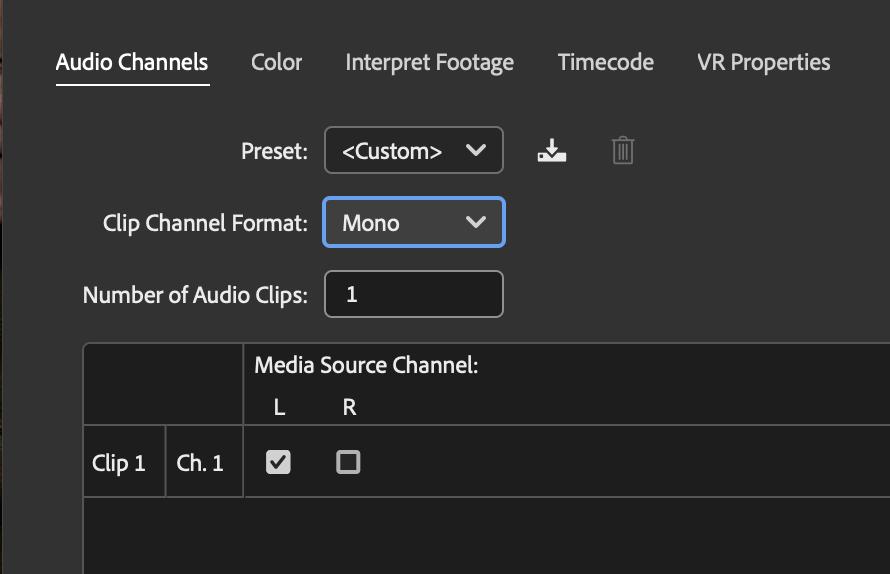Enable the R channel for Clip 1
This screenshot has height=574, width=890.
348,462
